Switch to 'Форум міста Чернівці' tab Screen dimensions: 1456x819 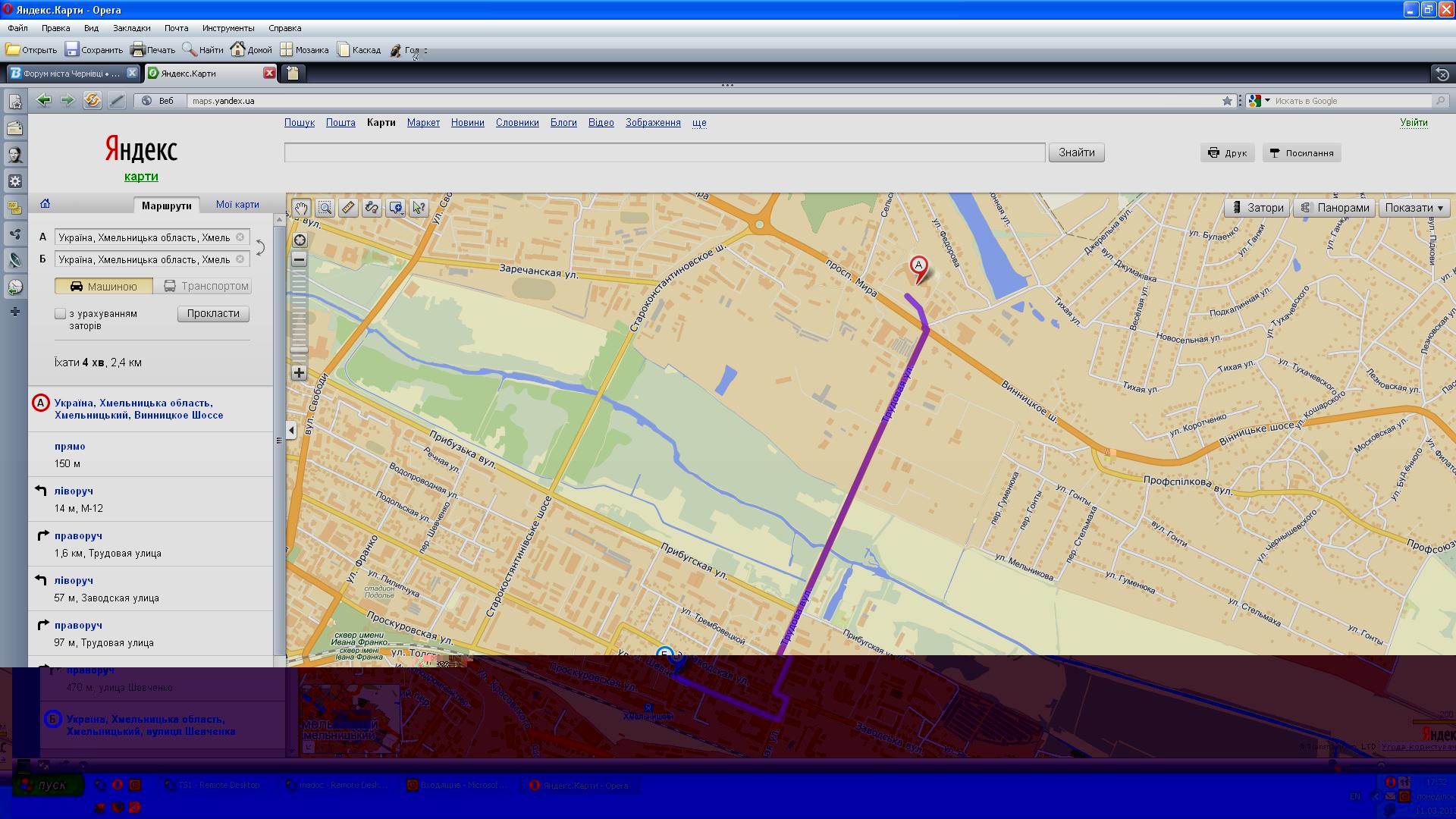point(74,74)
